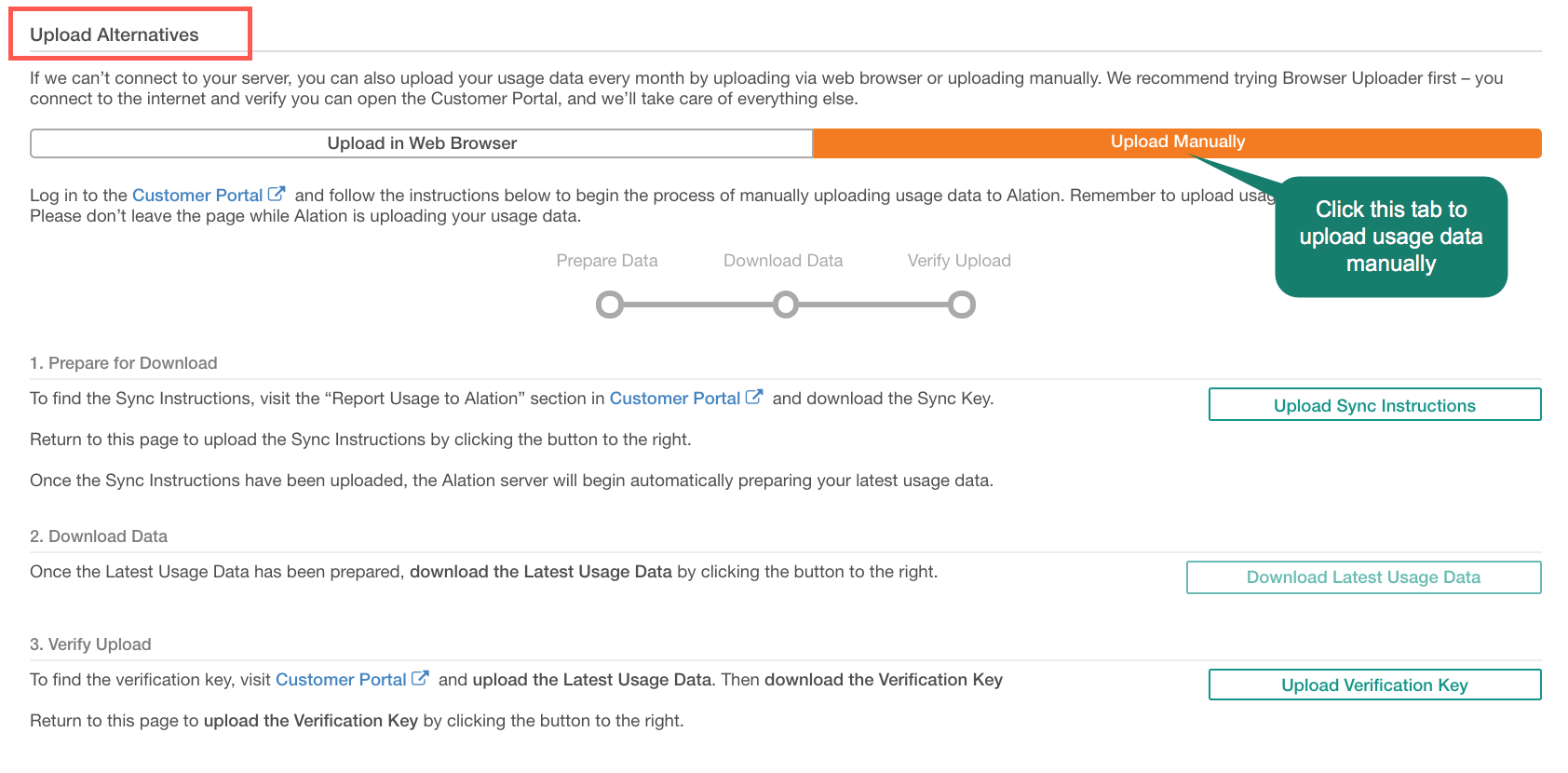Select the Verify Upload step circle
Image resolution: width=1568 pixels, height=773 pixels.
(962, 305)
